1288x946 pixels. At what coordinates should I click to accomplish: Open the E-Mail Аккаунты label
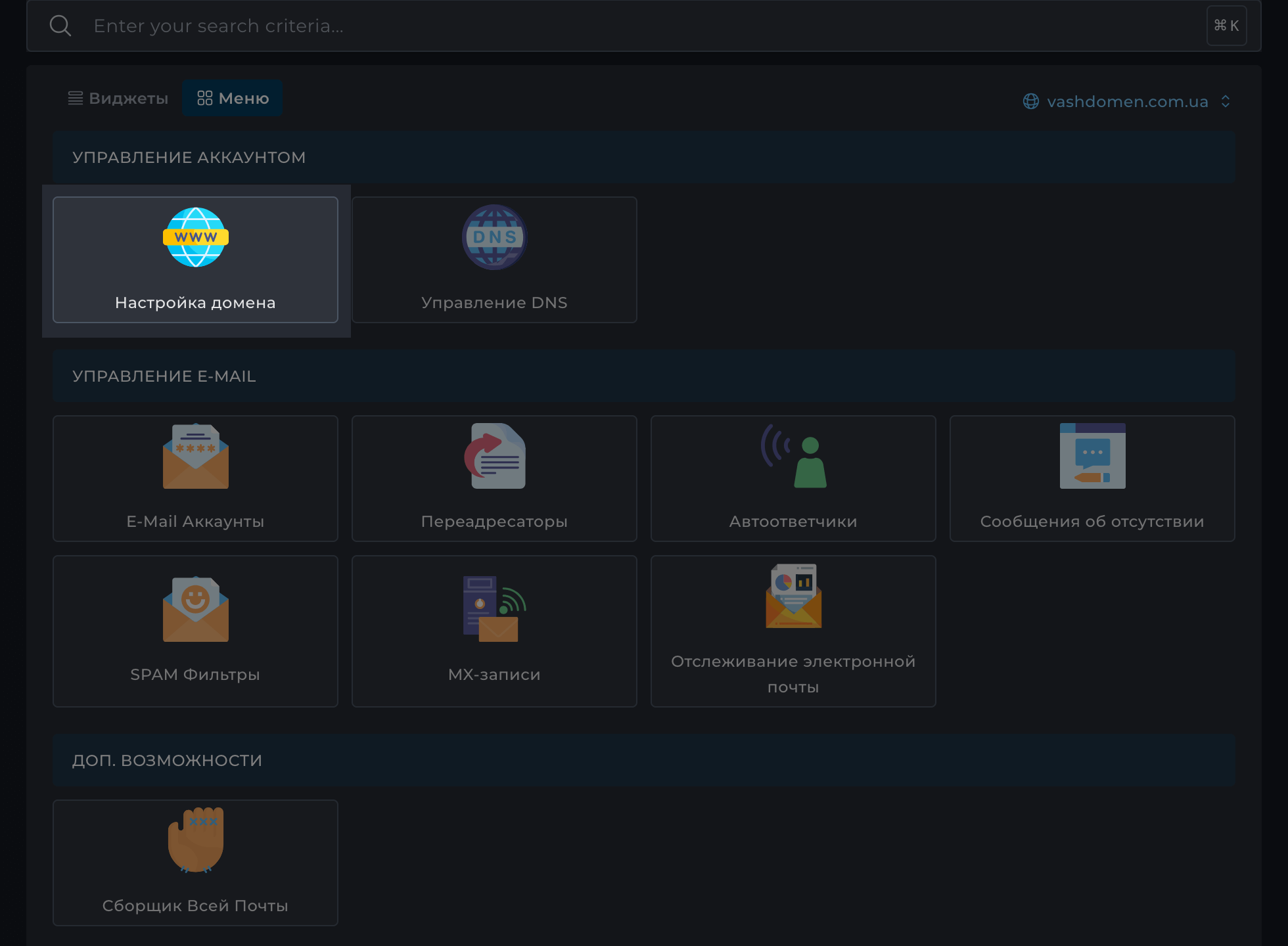point(195,522)
